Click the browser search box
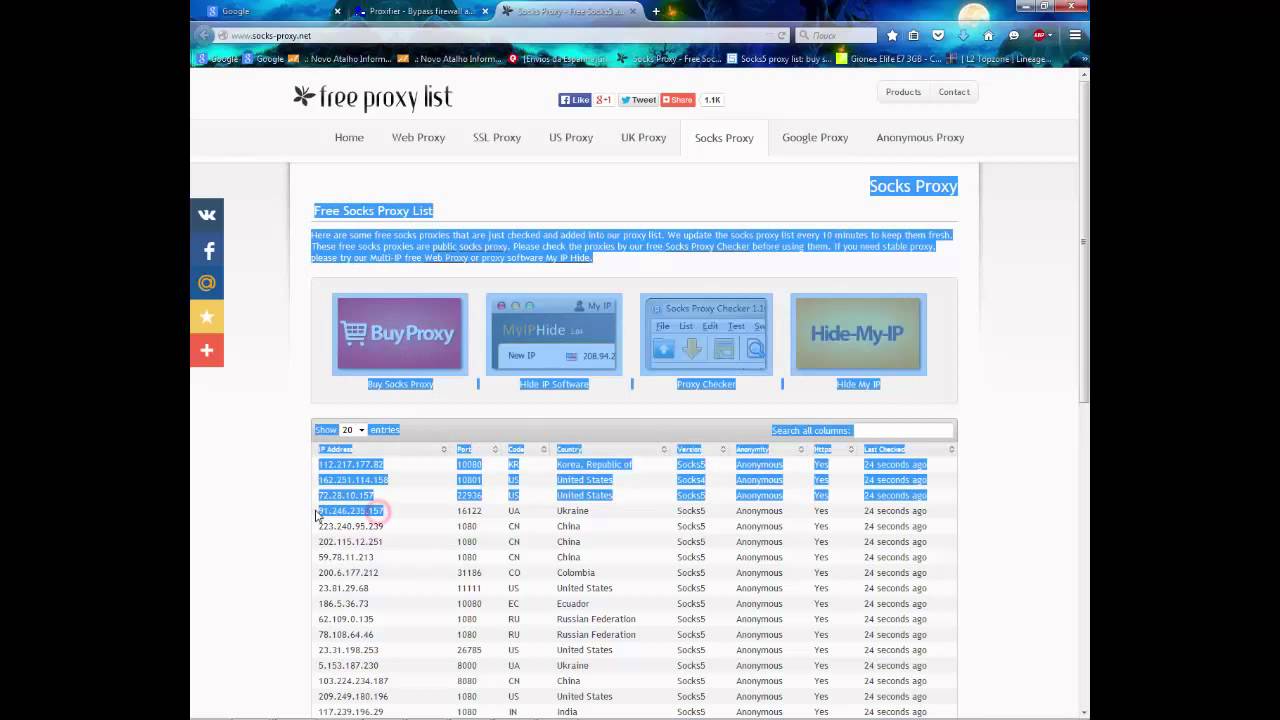Image resolution: width=1280 pixels, height=720 pixels. coord(836,35)
